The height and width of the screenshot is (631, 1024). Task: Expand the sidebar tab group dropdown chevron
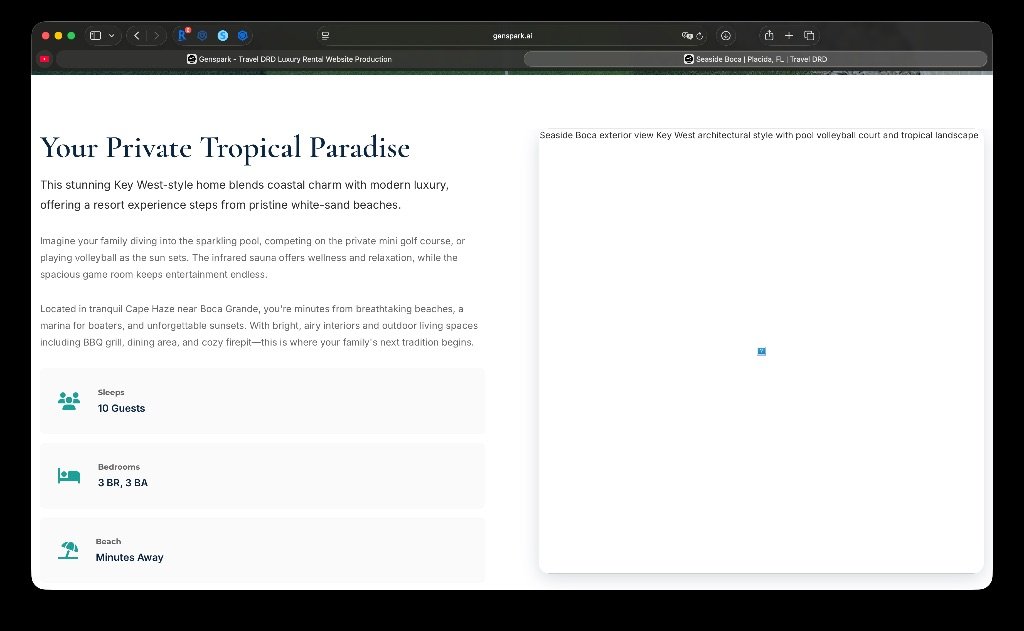(x=111, y=35)
